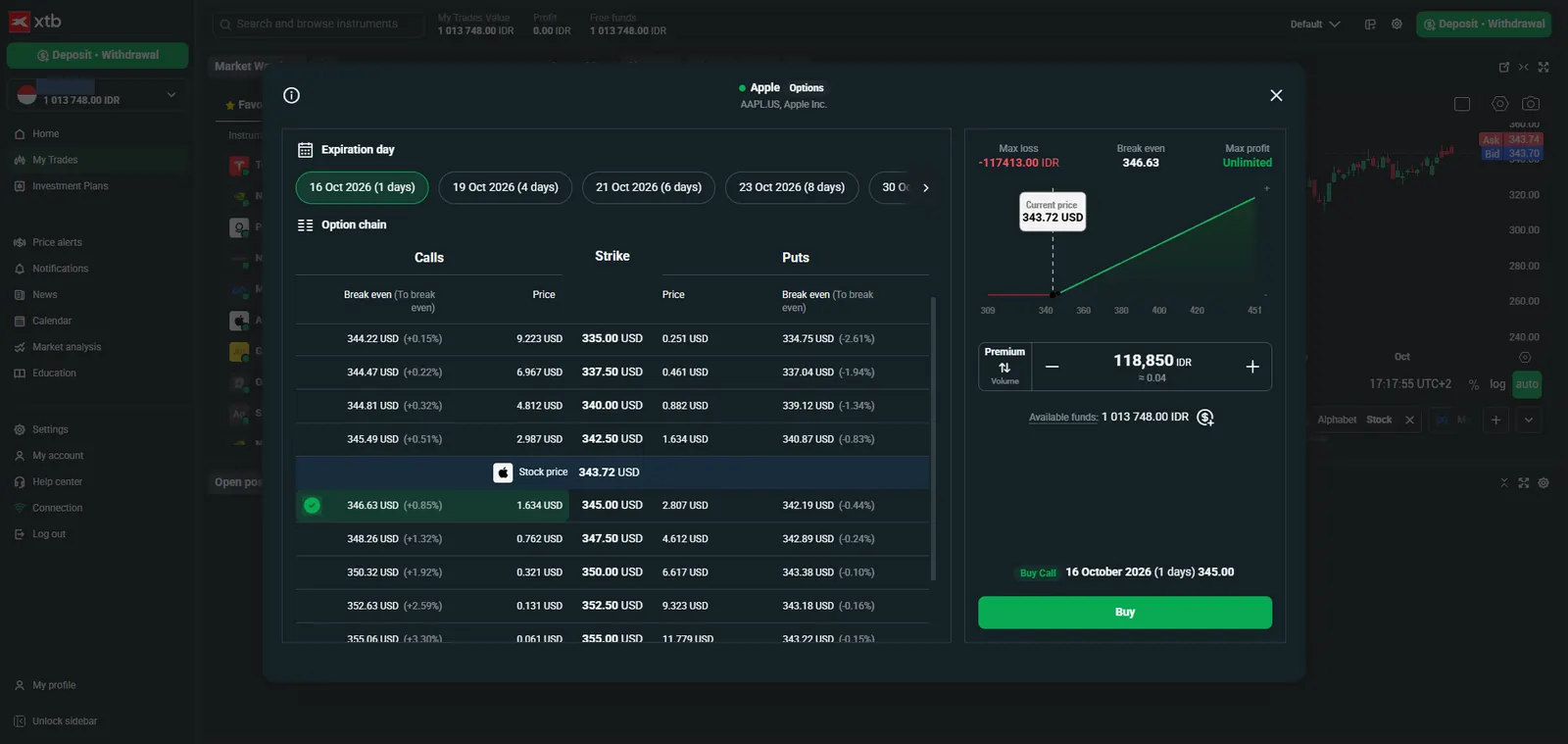This screenshot has height=744, width=1568.
Task: Click the Market analysis icon
Action: click(x=20, y=347)
